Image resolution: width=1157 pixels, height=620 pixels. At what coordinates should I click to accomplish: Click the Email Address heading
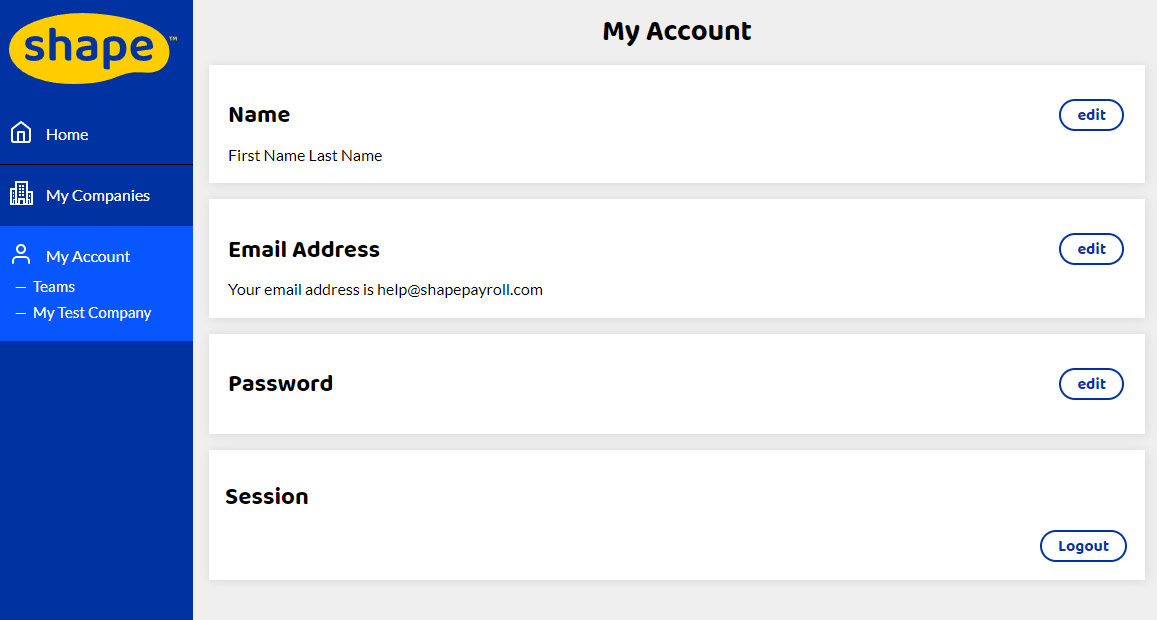[304, 249]
